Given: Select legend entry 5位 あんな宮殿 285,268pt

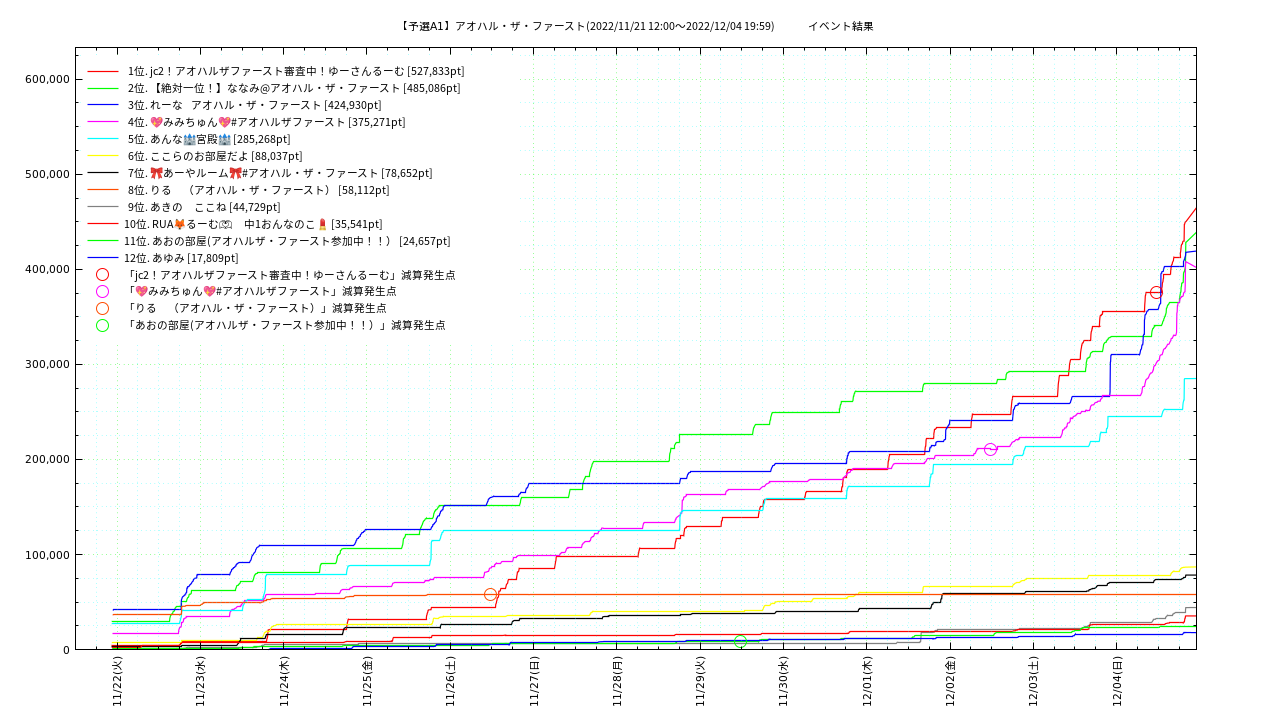Looking at the screenshot, I should (209, 139).
